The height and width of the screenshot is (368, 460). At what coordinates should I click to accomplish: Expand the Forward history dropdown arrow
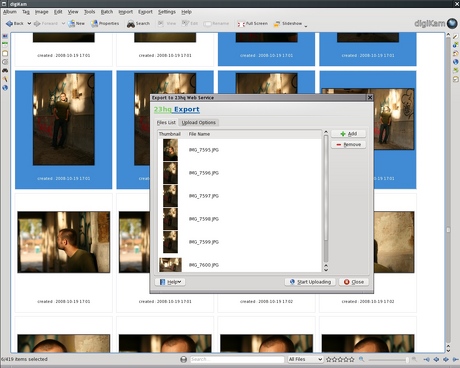[x=63, y=24]
